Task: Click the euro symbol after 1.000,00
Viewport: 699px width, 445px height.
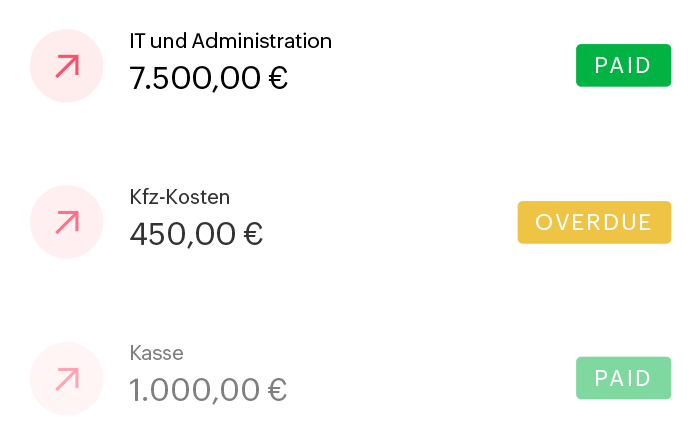Action: click(278, 389)
